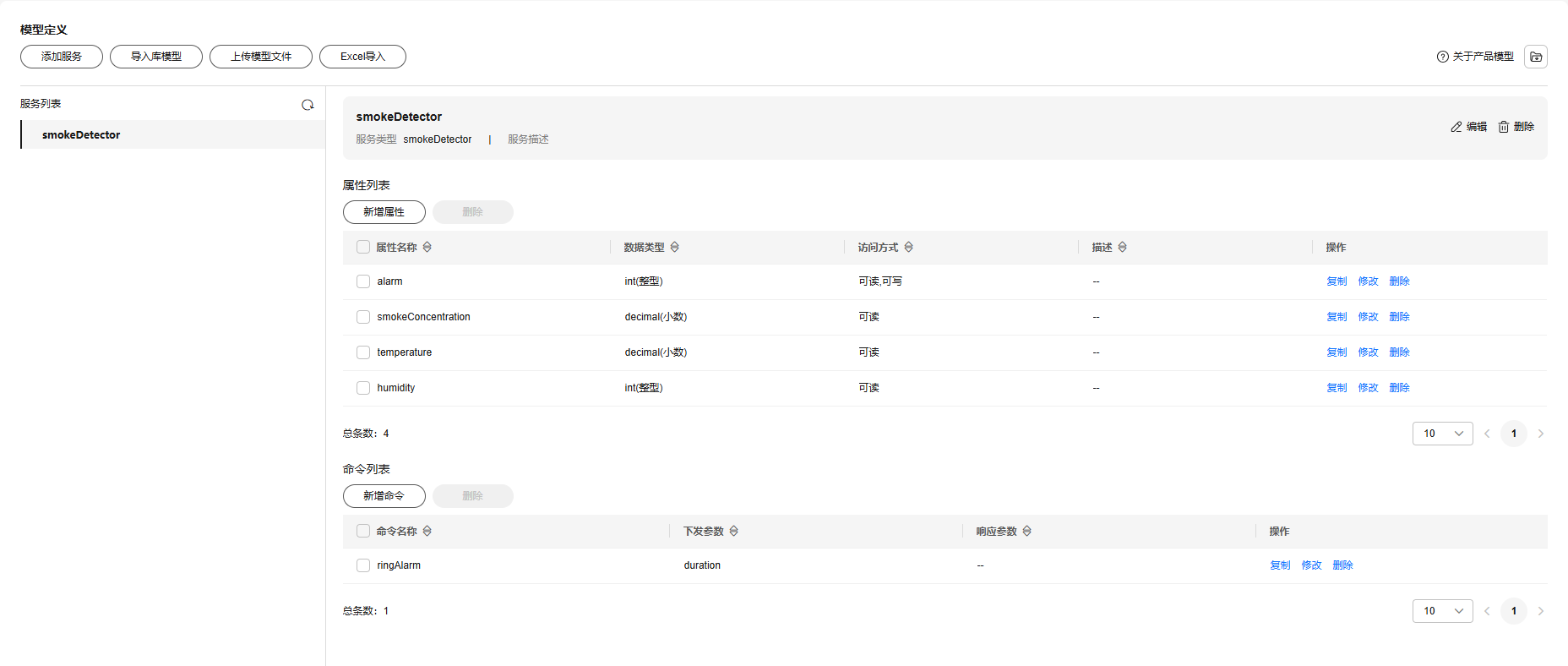The image size is (1568, 666).
Task: Click 可读 access cell for temperature
Action: point(868,352)
